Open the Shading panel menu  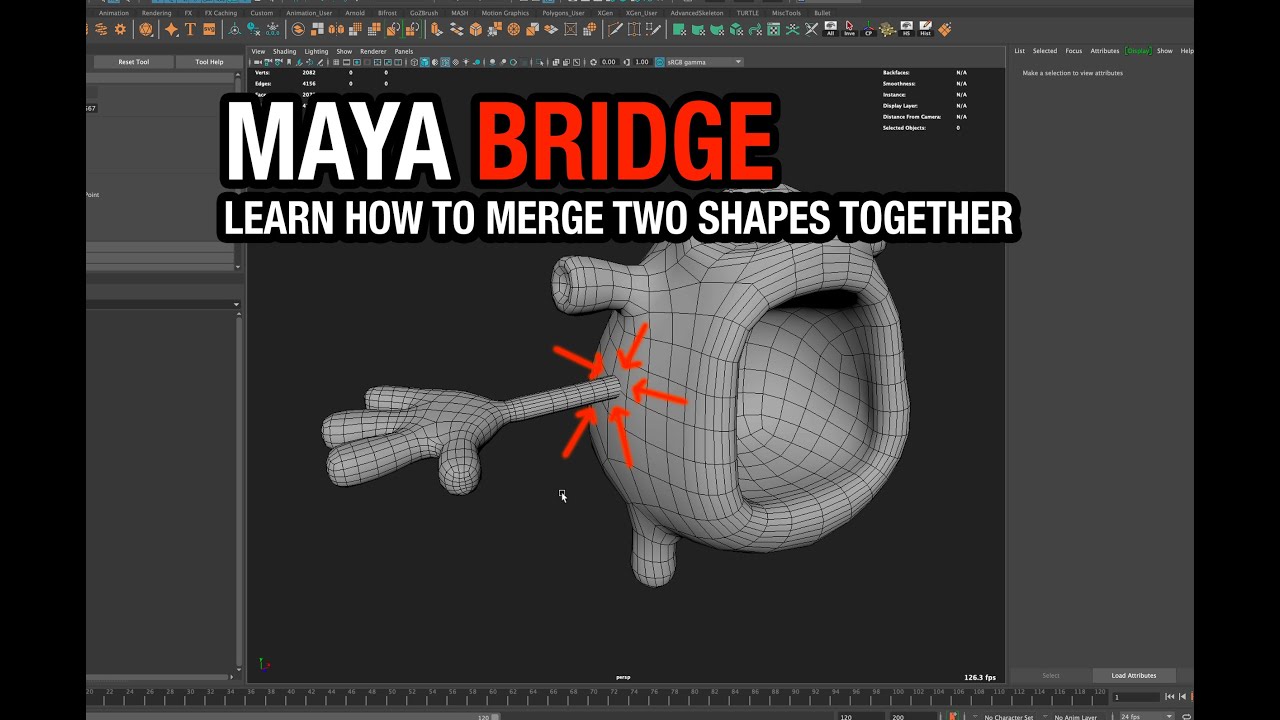(x=285, y=51)
